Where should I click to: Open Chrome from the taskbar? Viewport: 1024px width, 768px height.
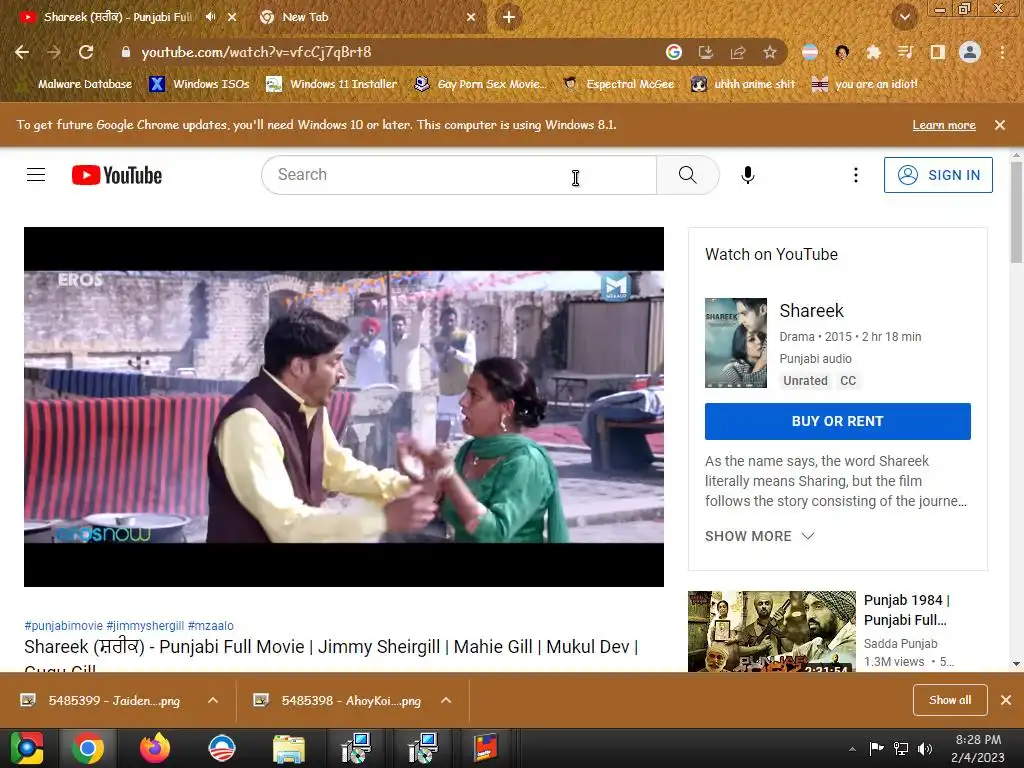pos(88,748)
